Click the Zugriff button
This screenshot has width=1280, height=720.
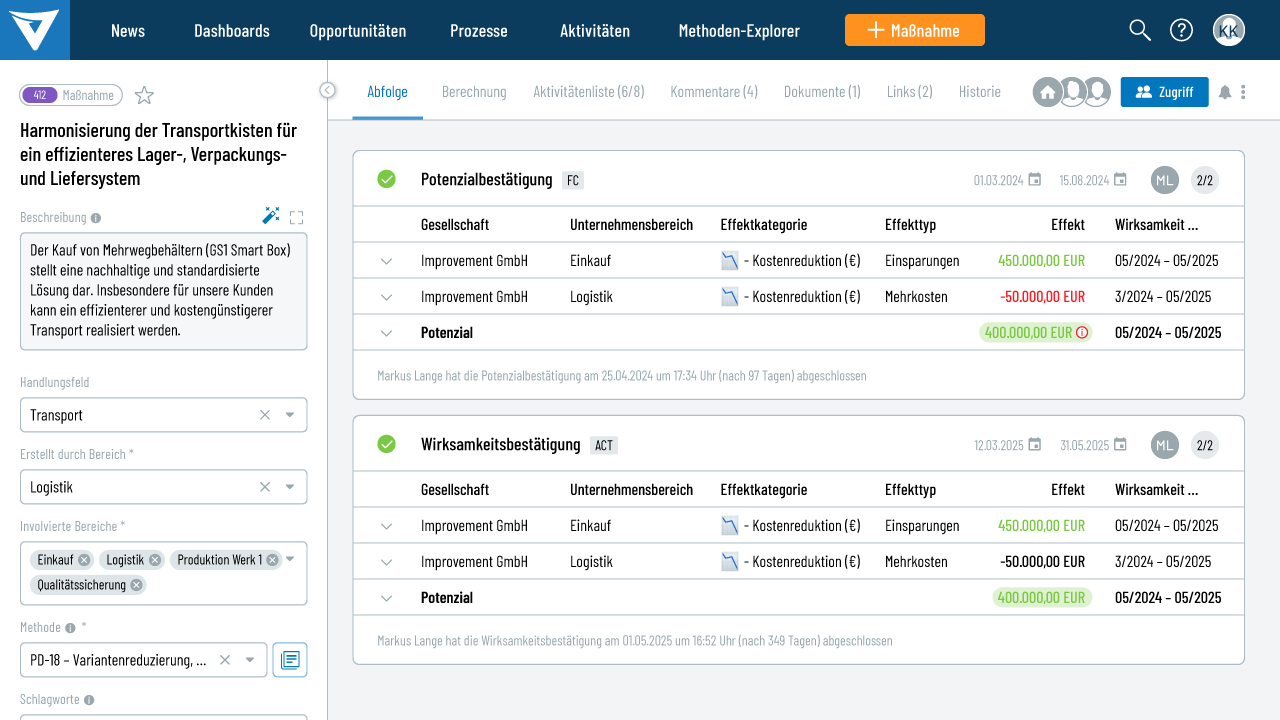[x=1164, y=92]
